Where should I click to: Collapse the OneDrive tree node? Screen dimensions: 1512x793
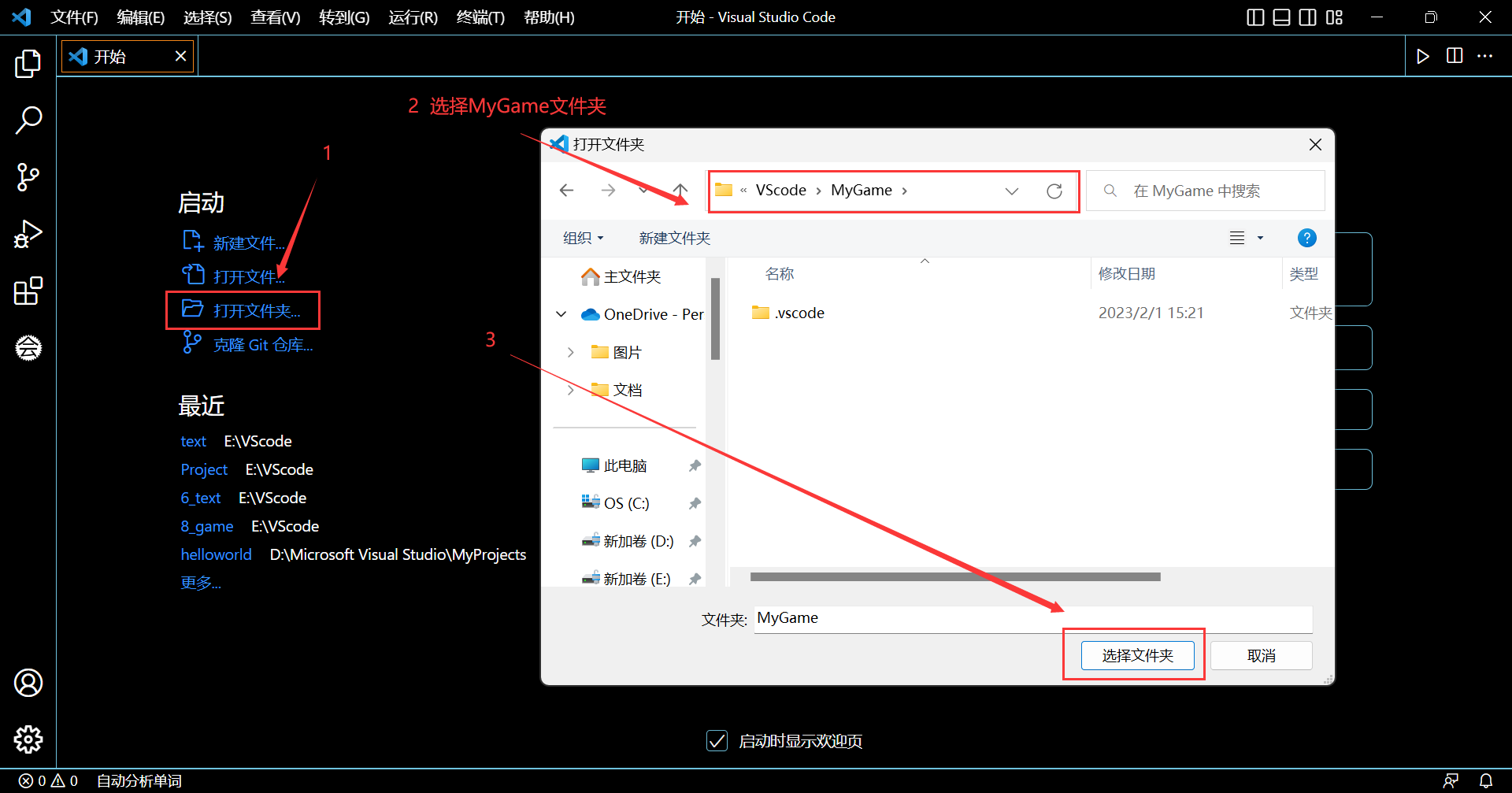561,314
